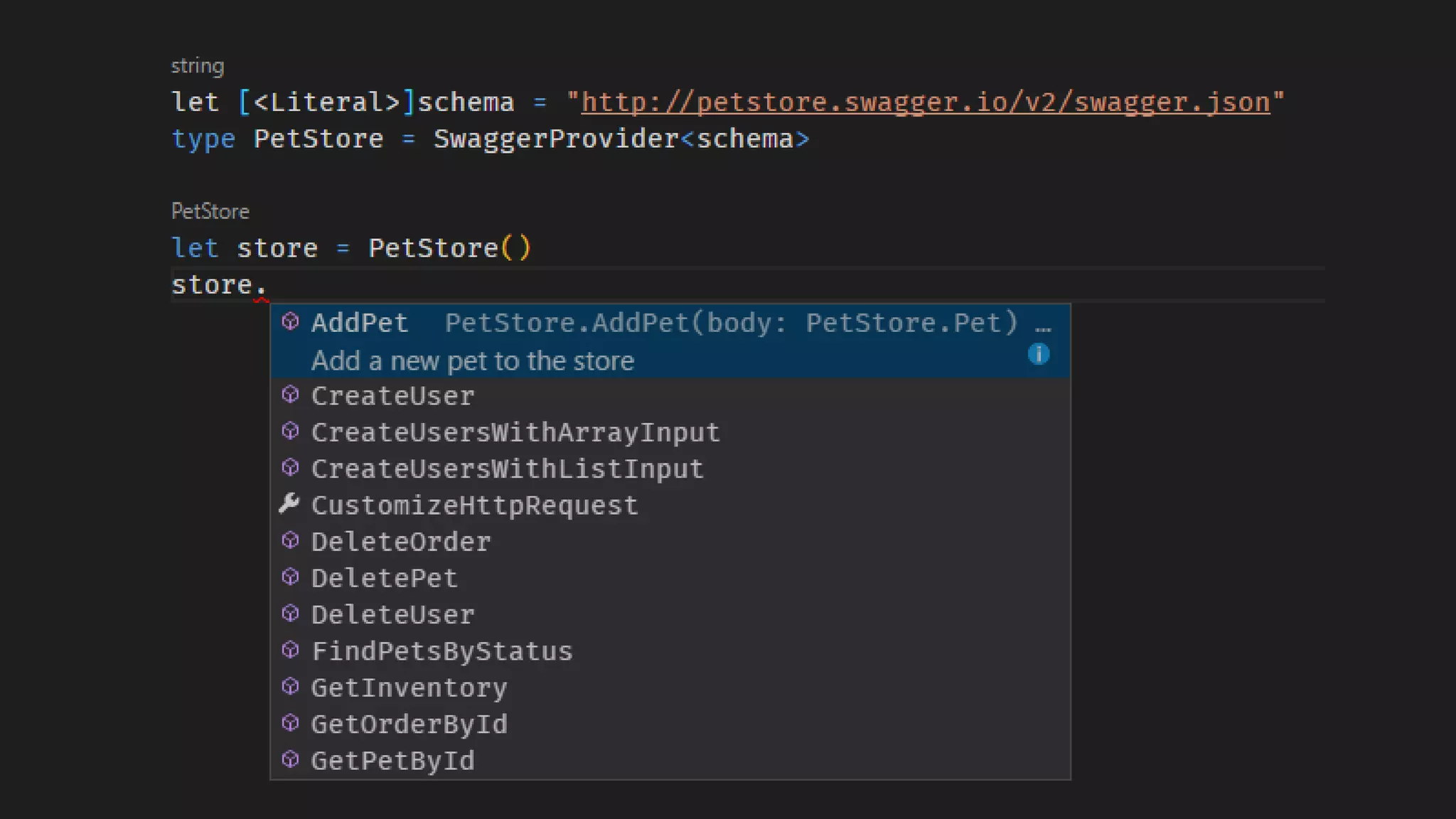Select DeleteUser suggestion

click(x=670, y=615)
